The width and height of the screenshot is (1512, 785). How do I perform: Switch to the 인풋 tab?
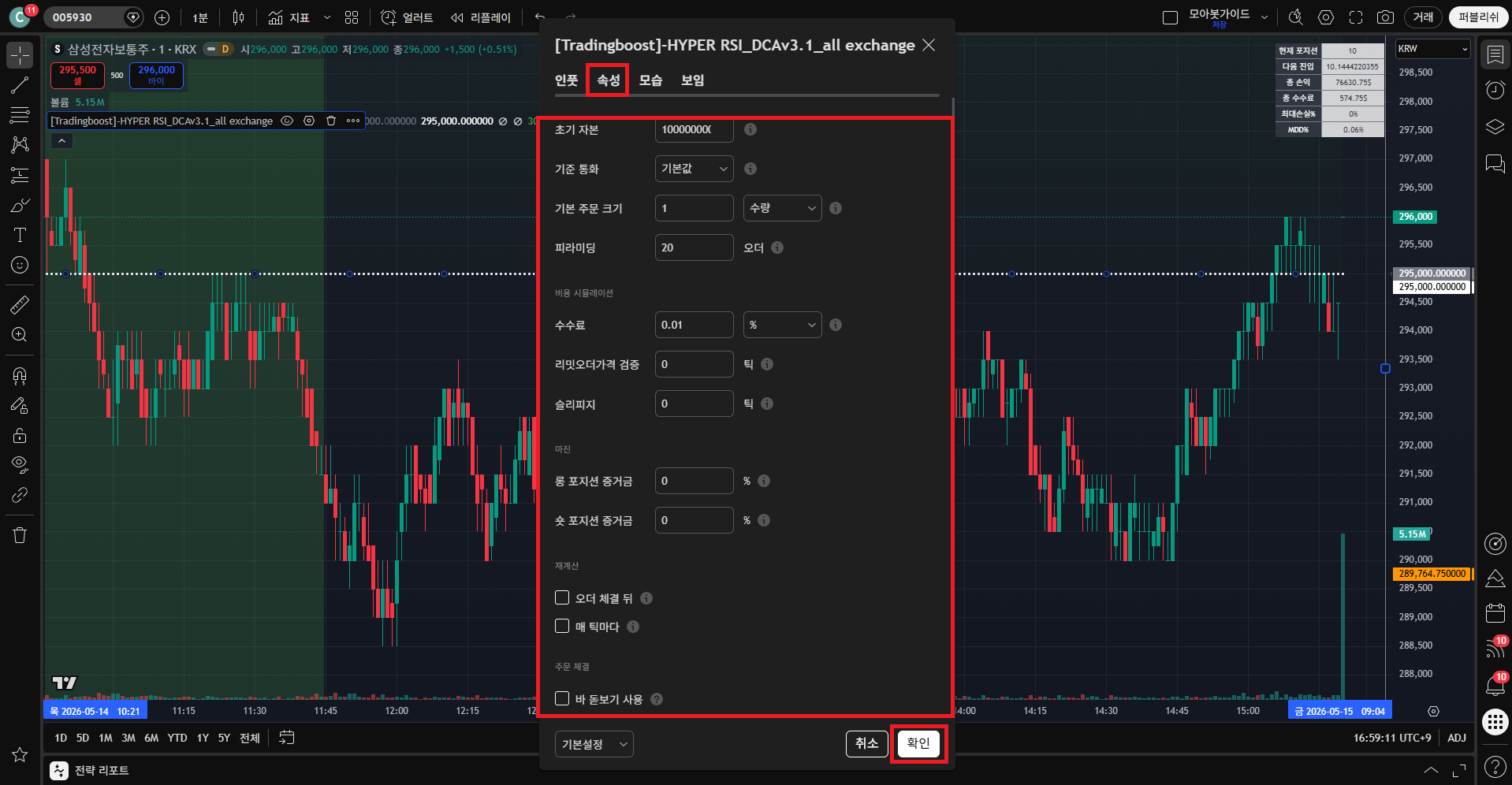(x=566, y=80)
